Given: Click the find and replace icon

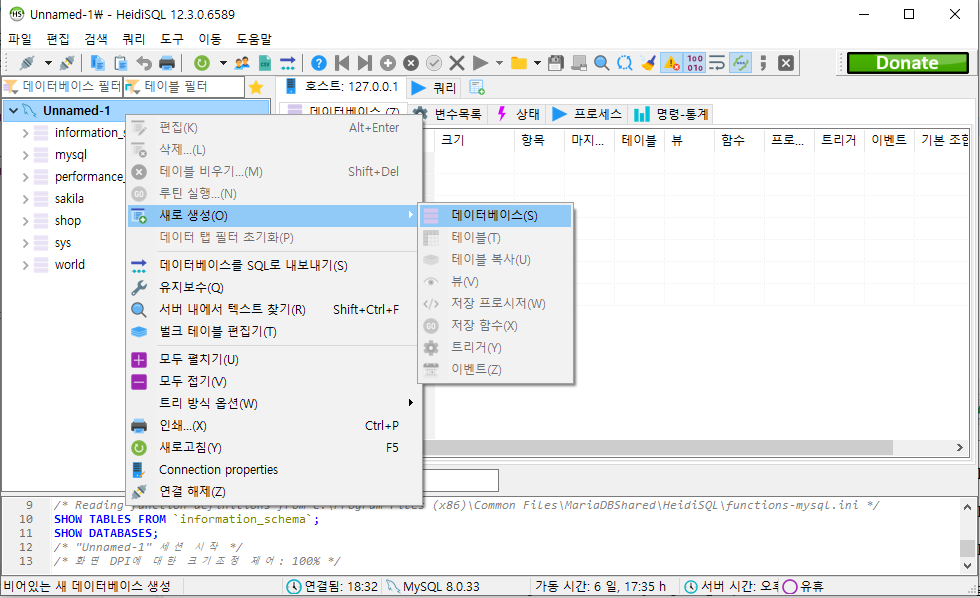Looking at the screenshot, I should pos(624,63).
